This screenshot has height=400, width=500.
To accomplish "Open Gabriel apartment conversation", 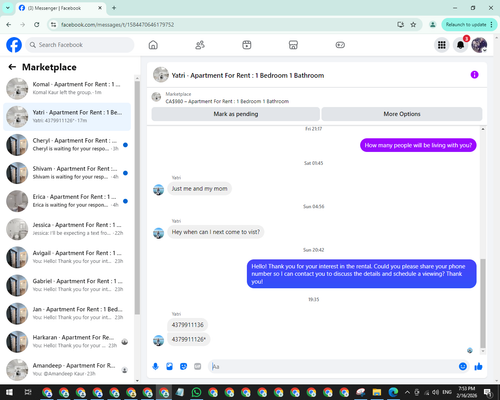I will [67, 285].
